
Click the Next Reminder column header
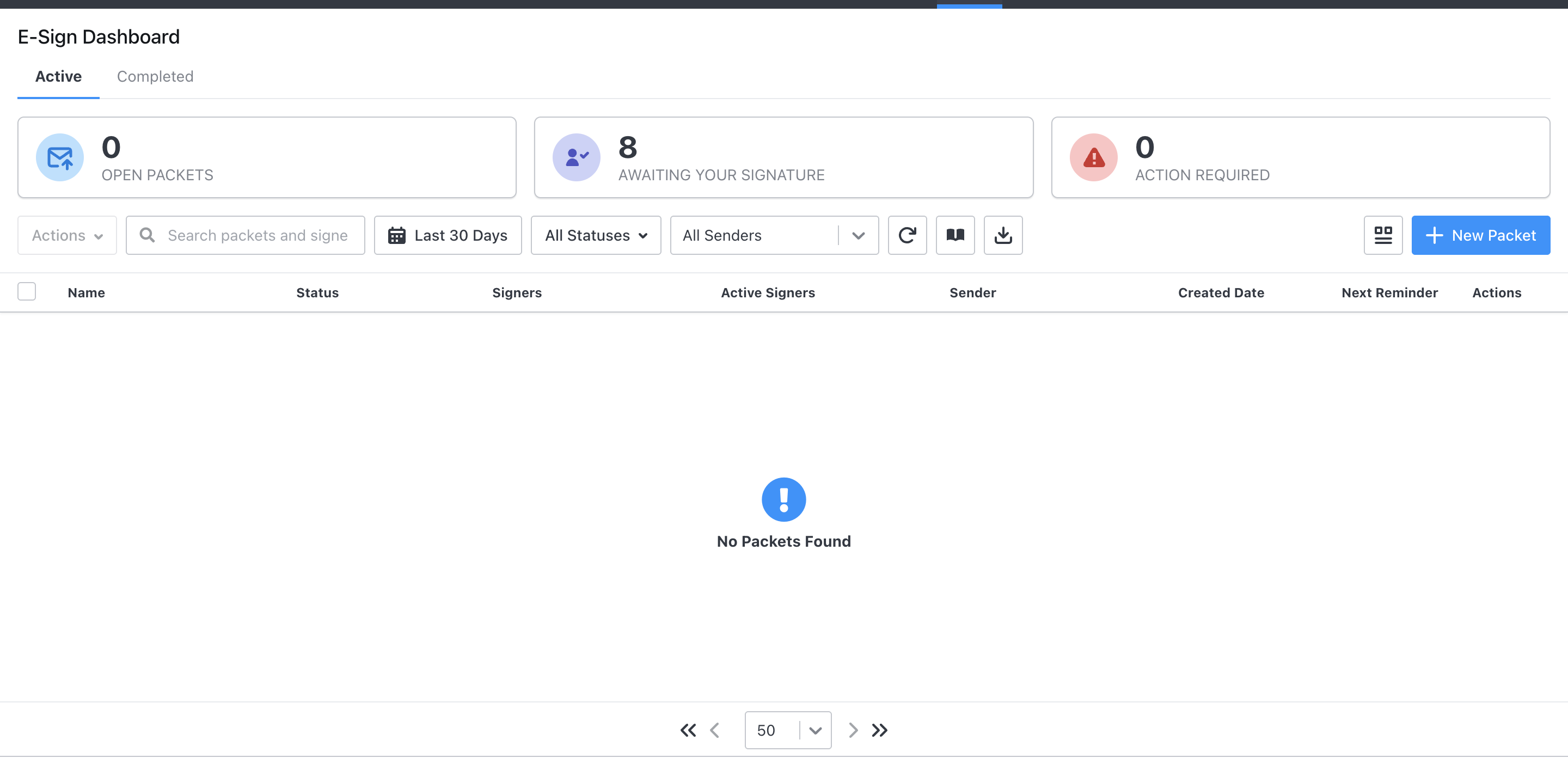[x=1389, y=293]
